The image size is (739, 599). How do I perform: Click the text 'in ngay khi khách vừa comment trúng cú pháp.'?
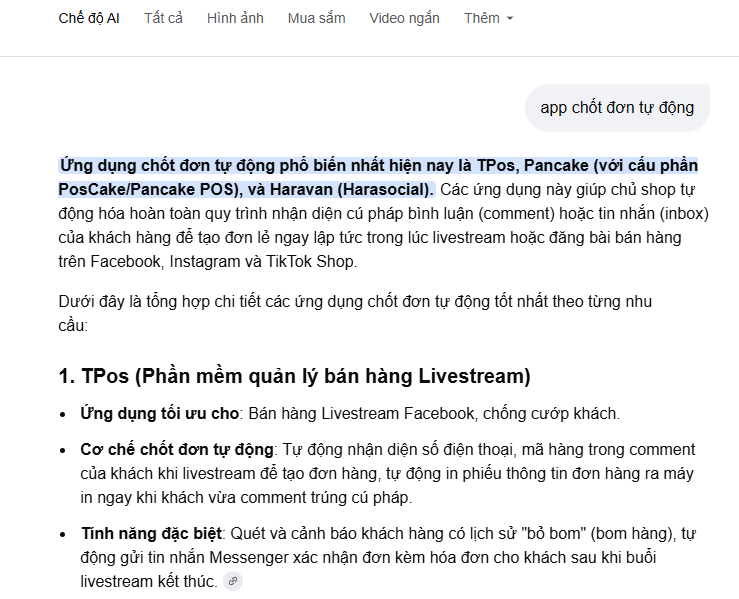click(x=246, y=498)
